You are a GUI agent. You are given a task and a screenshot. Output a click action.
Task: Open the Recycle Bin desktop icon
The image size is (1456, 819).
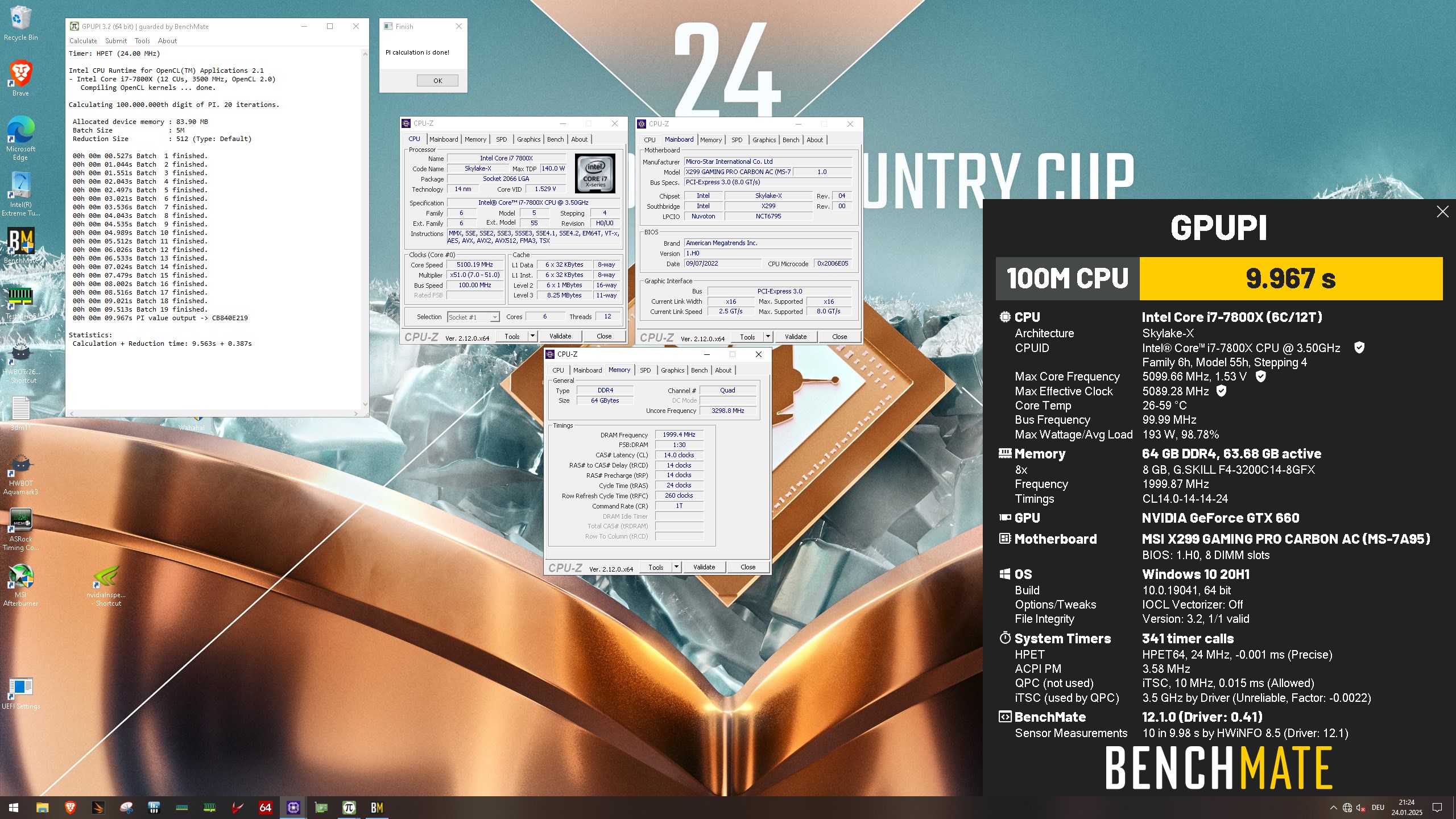(x=20, y=23)
